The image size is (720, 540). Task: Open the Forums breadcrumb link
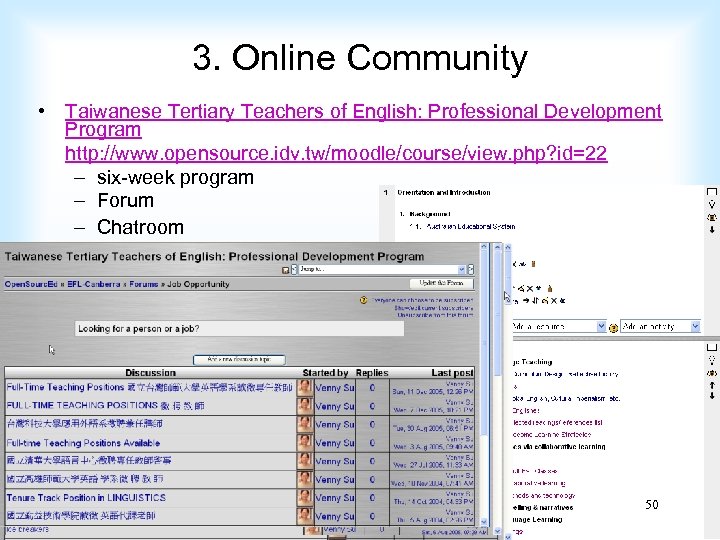[x=143, y=284]
